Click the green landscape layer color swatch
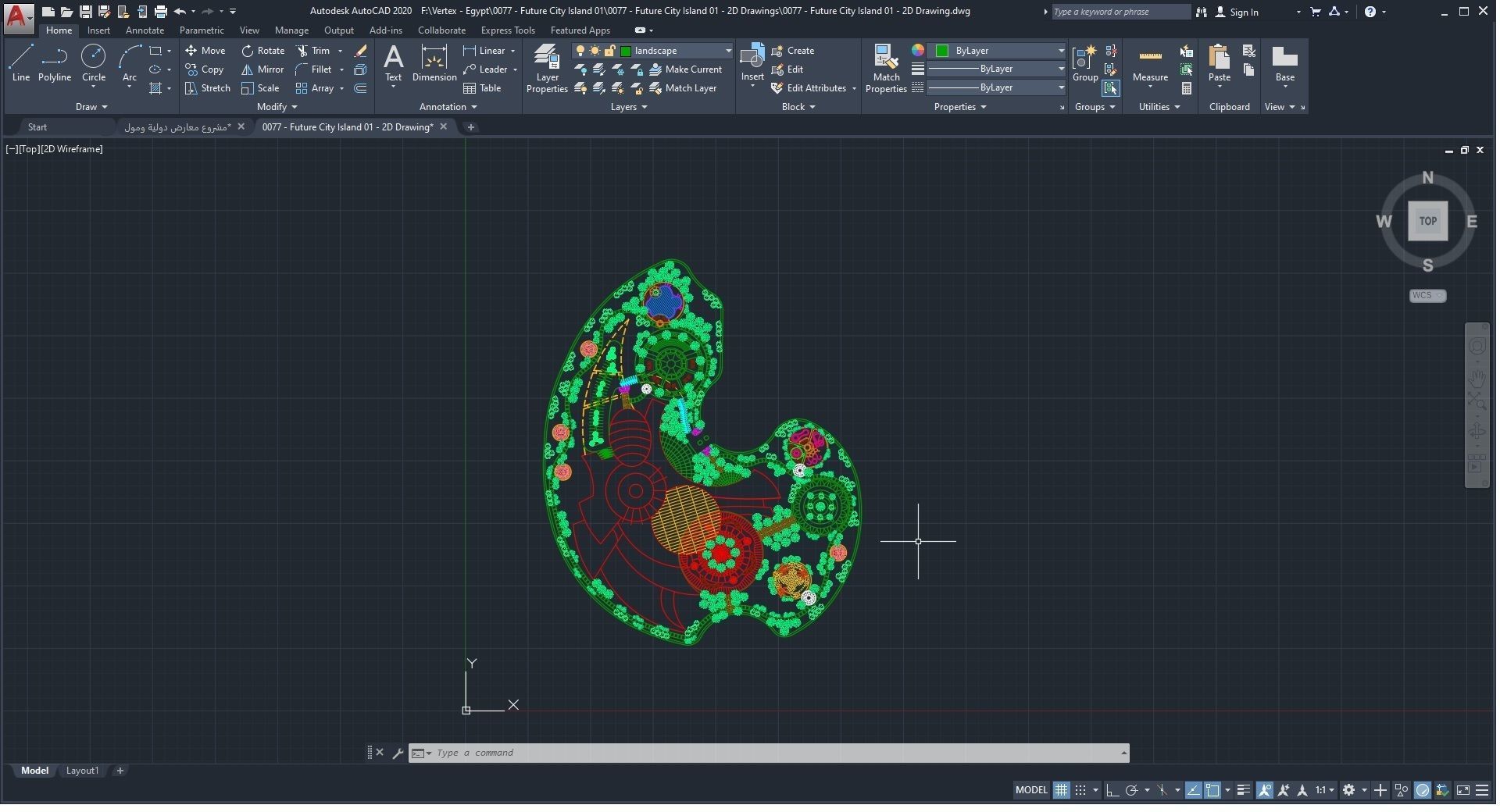Screen dimensions: 1500x812 coord(626,51)
